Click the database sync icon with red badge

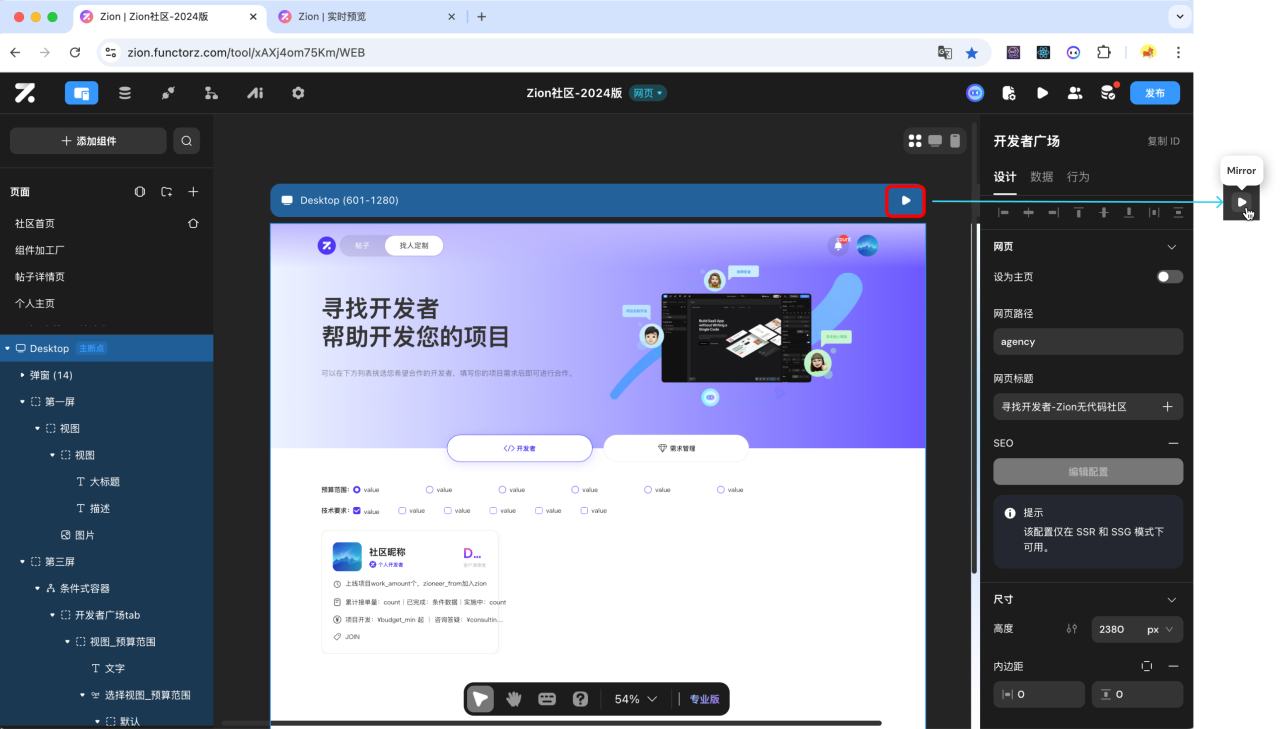coord(1107,92)
